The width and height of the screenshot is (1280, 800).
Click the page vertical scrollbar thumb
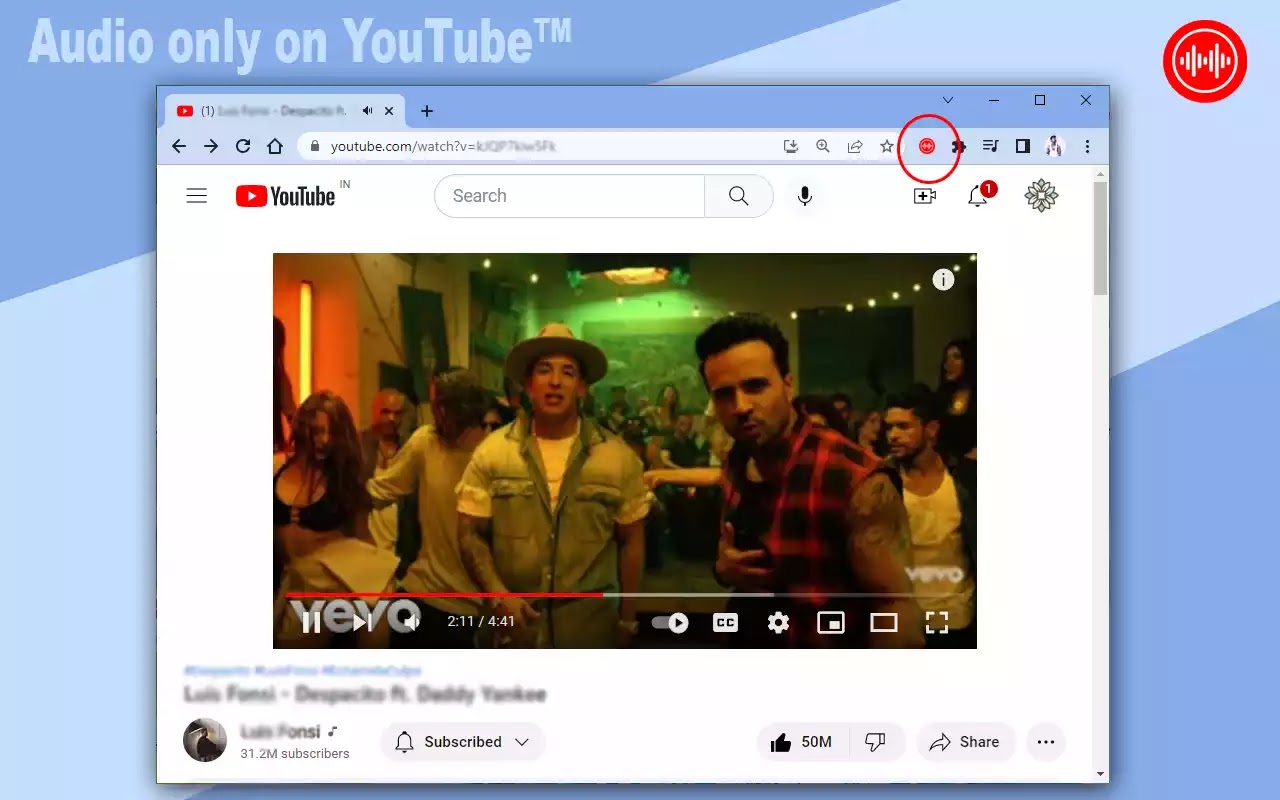point(1100,238)
